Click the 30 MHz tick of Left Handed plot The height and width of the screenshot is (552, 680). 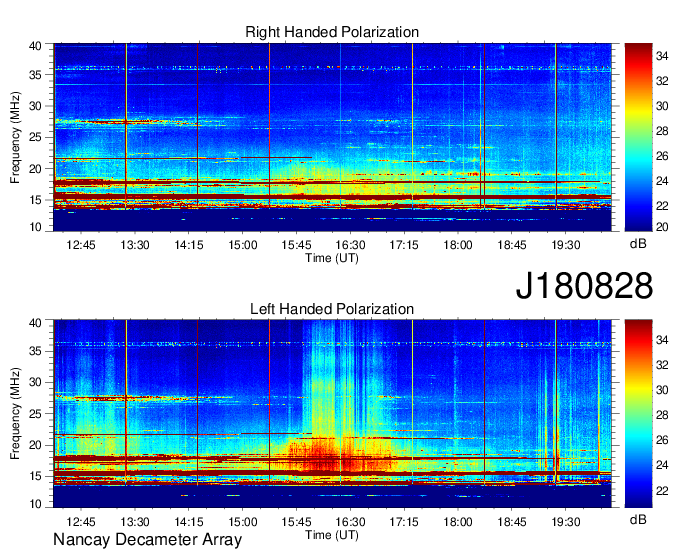tap(35, 382)
